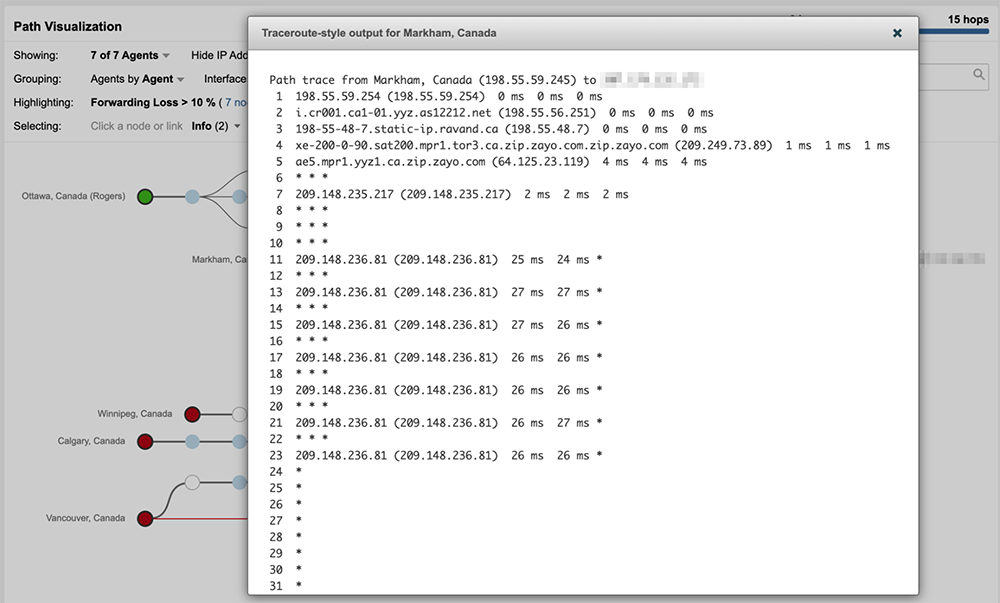The height and width of the screenshot is (603, 1000).
Task: Click the green Ottawa agent node
Action: pyautogui.click(x=145, y=197)
